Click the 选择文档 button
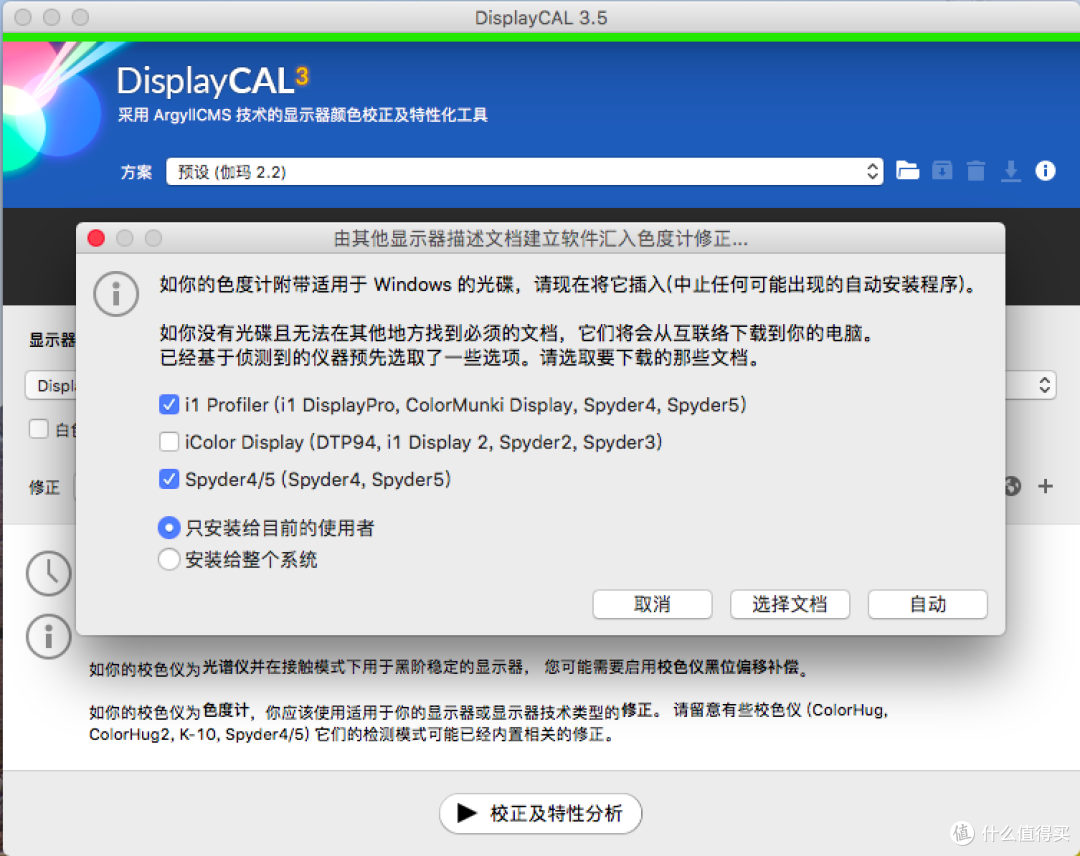Viewport: 1080px width, 856px height. [789, 604]
